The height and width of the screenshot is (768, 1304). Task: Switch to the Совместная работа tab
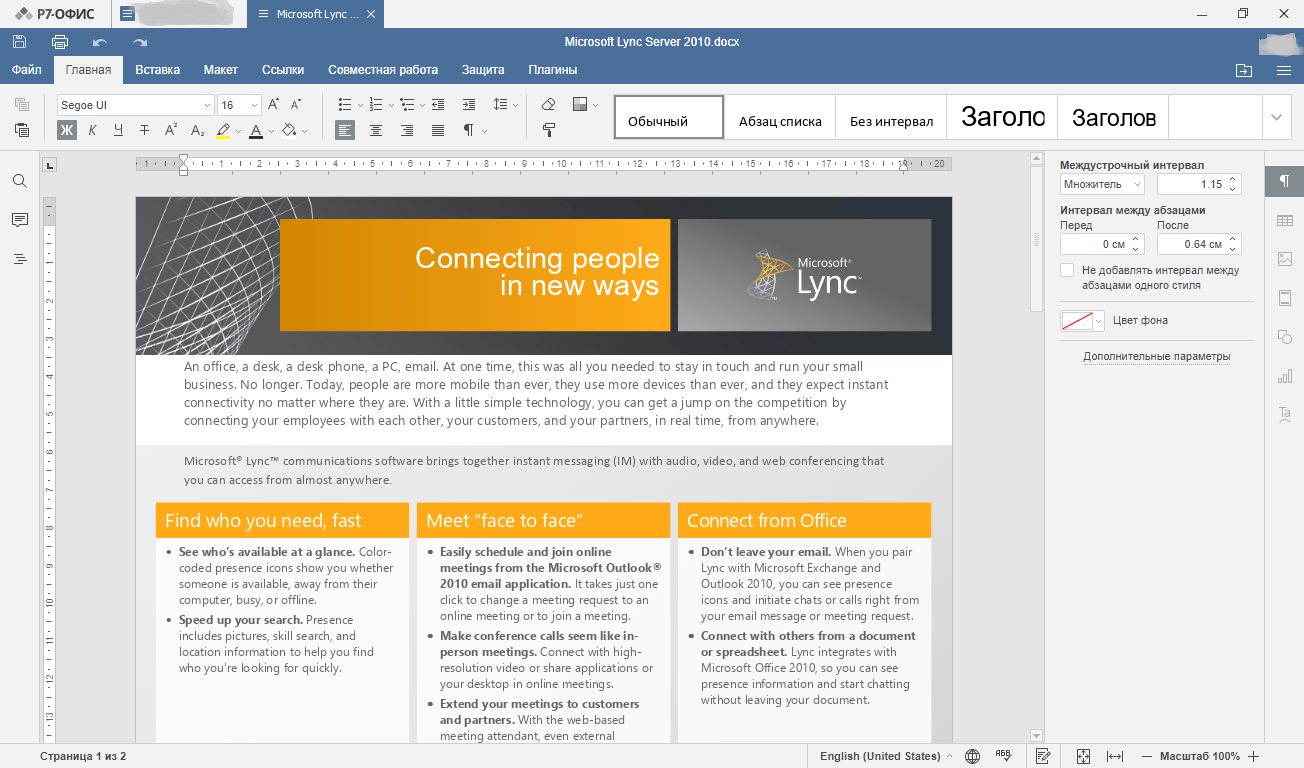coord(383,70)
